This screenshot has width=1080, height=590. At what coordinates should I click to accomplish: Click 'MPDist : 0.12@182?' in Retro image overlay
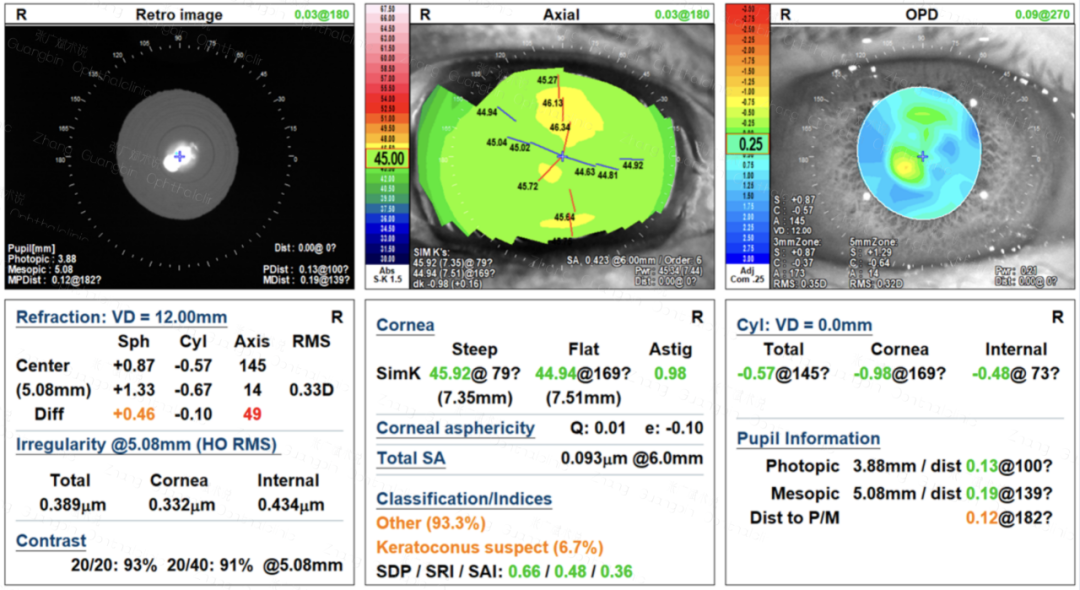[54, 280]
